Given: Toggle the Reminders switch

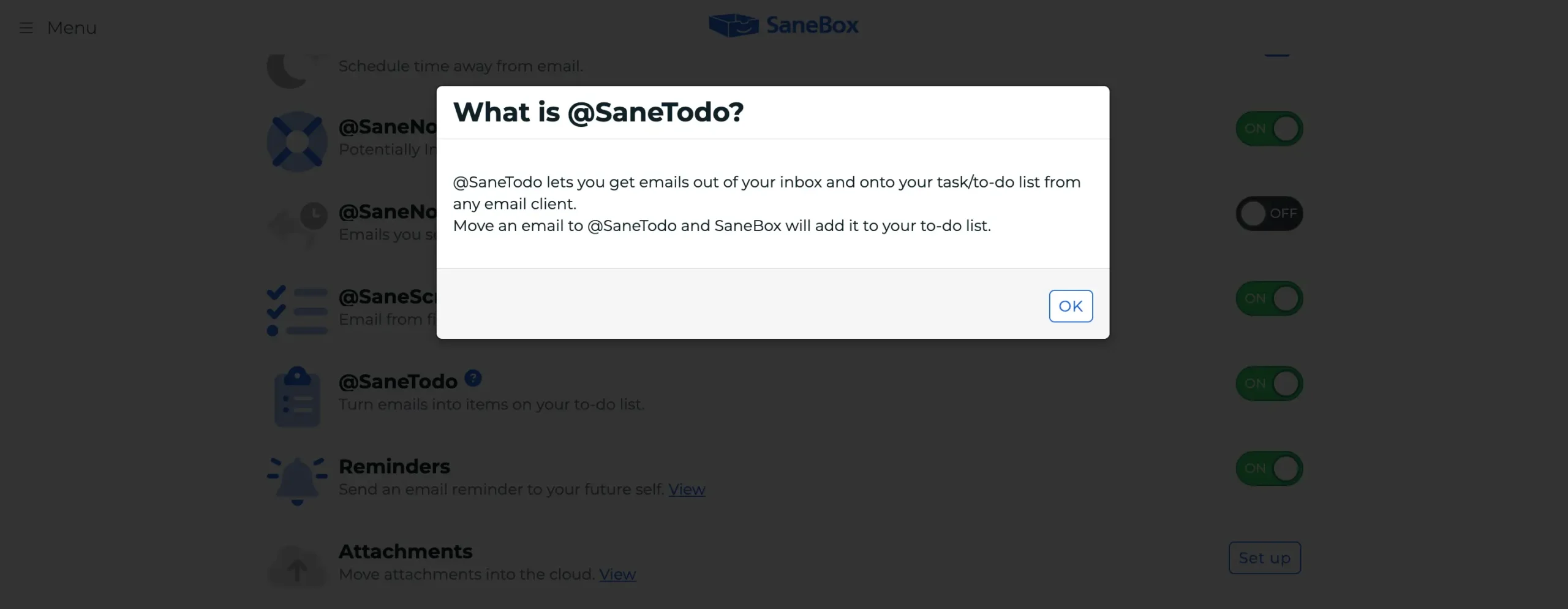Looking at the screenshot, I should [1268, 469].
